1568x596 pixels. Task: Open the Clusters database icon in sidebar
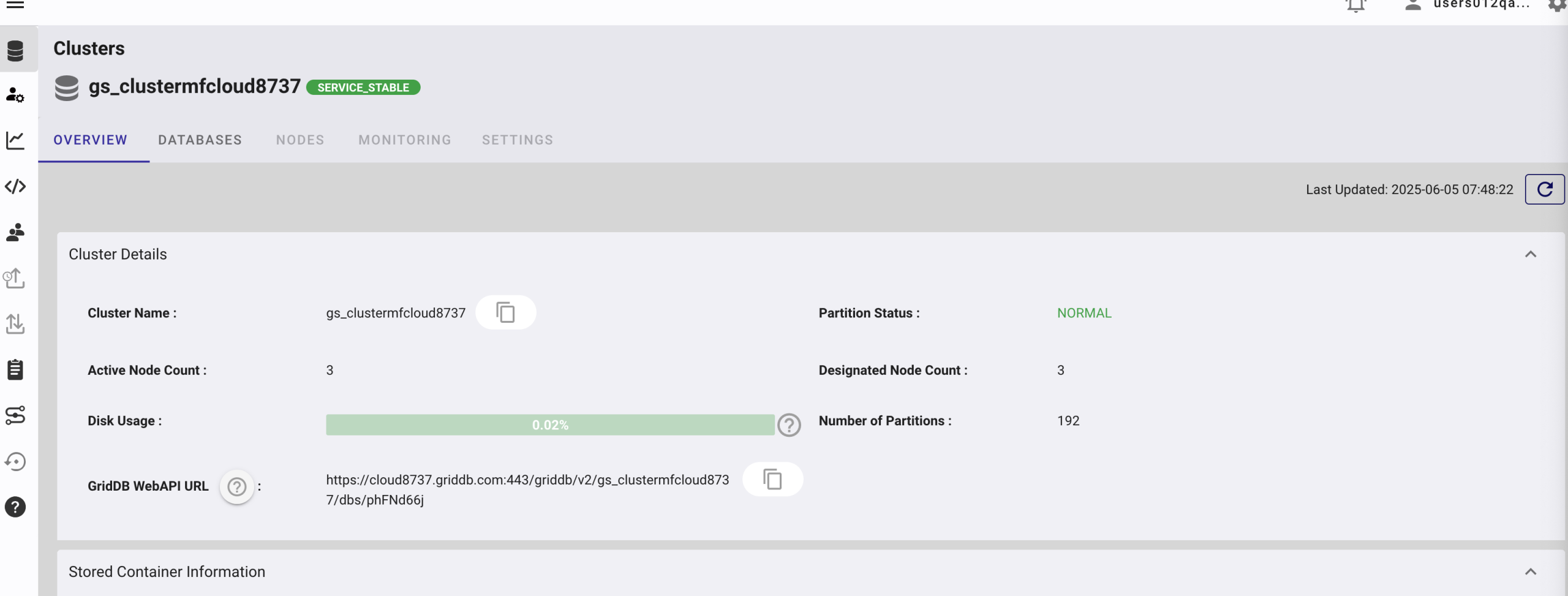pos(15,50)
